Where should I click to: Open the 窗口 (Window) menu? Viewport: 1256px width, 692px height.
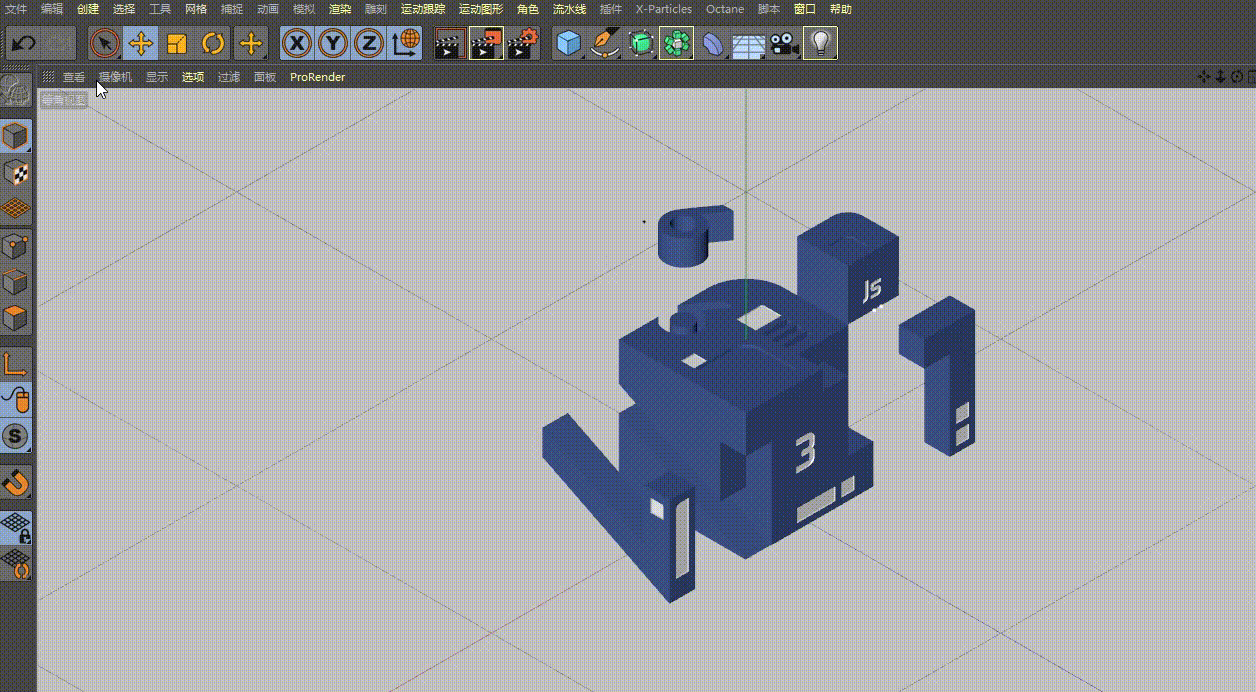coord(805,9)
